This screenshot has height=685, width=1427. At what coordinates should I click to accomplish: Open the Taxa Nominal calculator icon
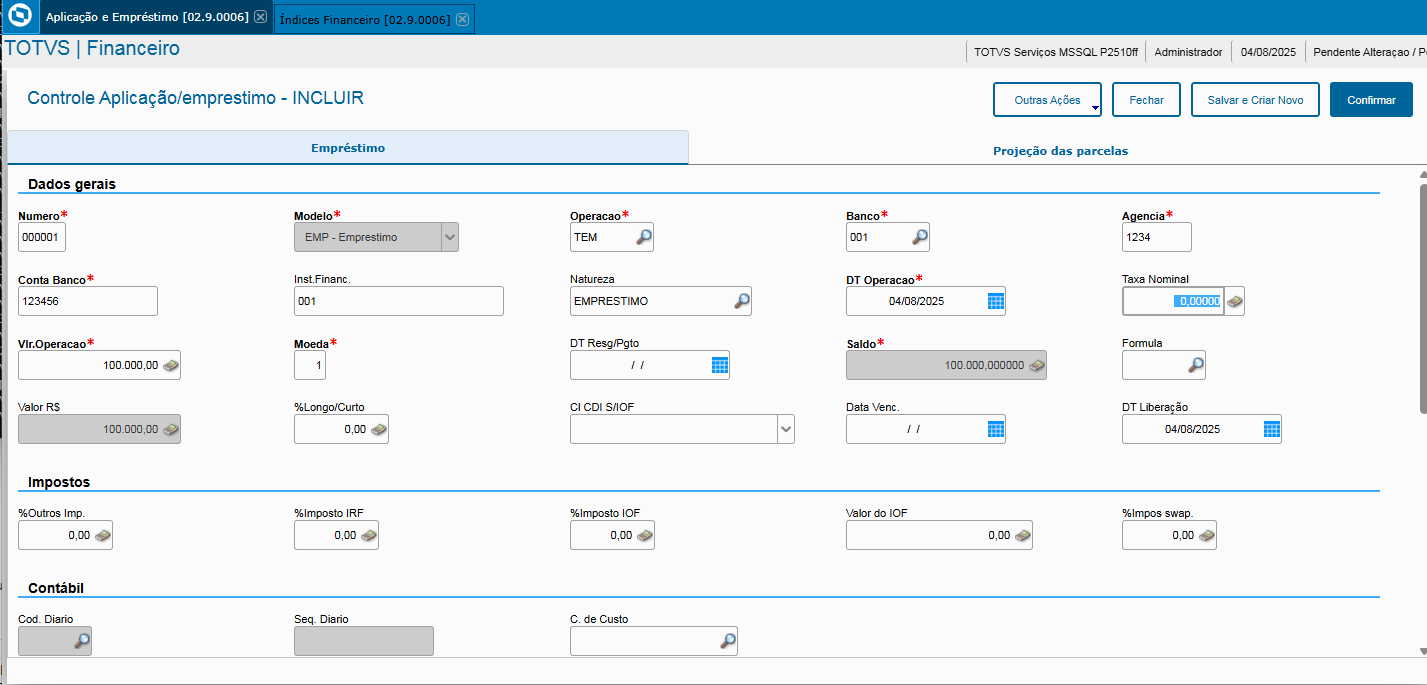1235,301
